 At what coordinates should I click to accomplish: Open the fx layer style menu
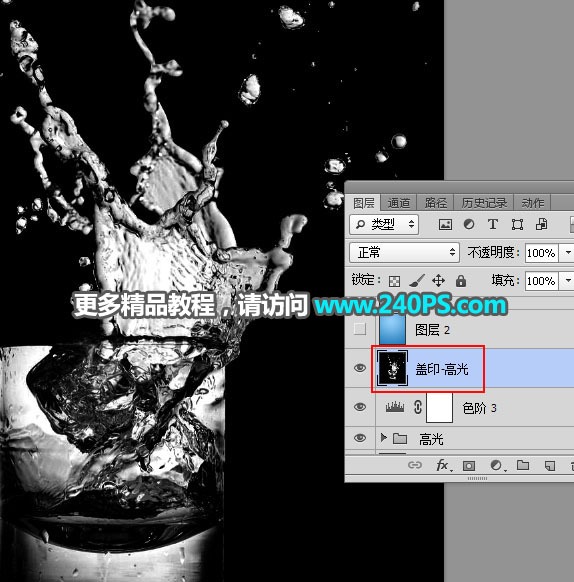pyautogui.click(x=443, y=465)
